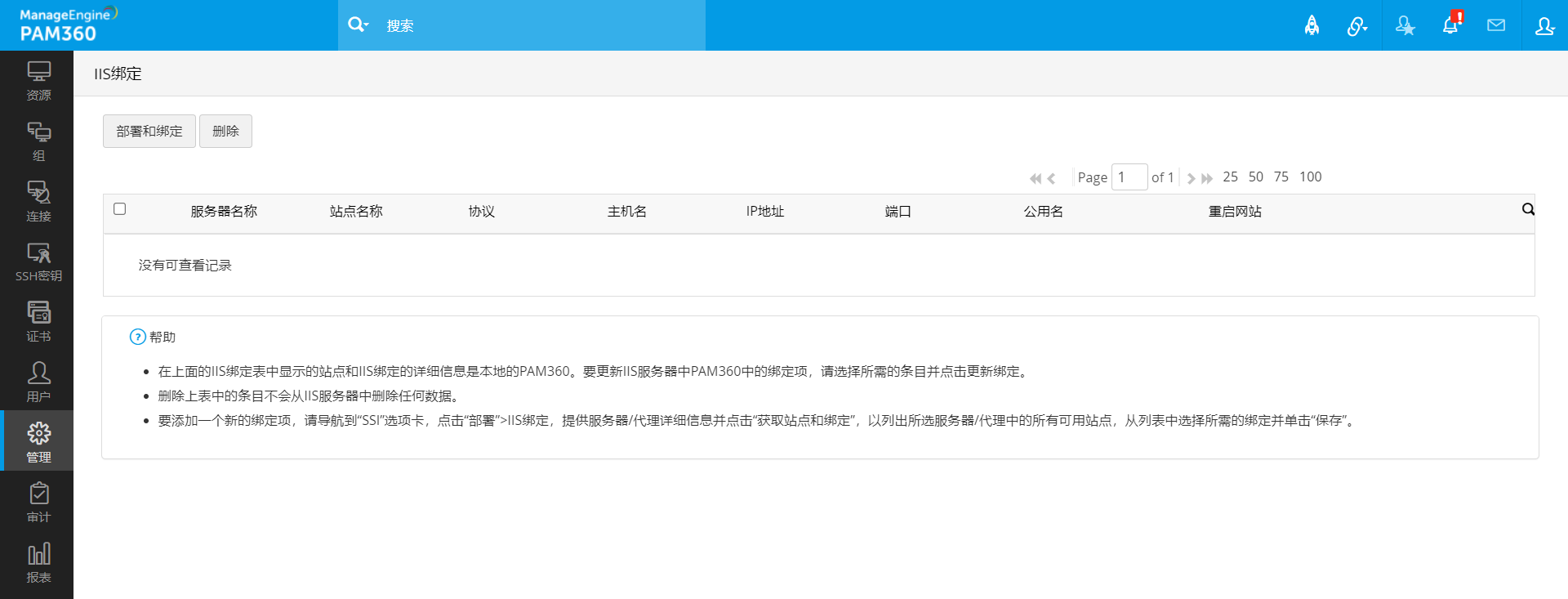Click the table search magnifier icon

[1528, 209]
